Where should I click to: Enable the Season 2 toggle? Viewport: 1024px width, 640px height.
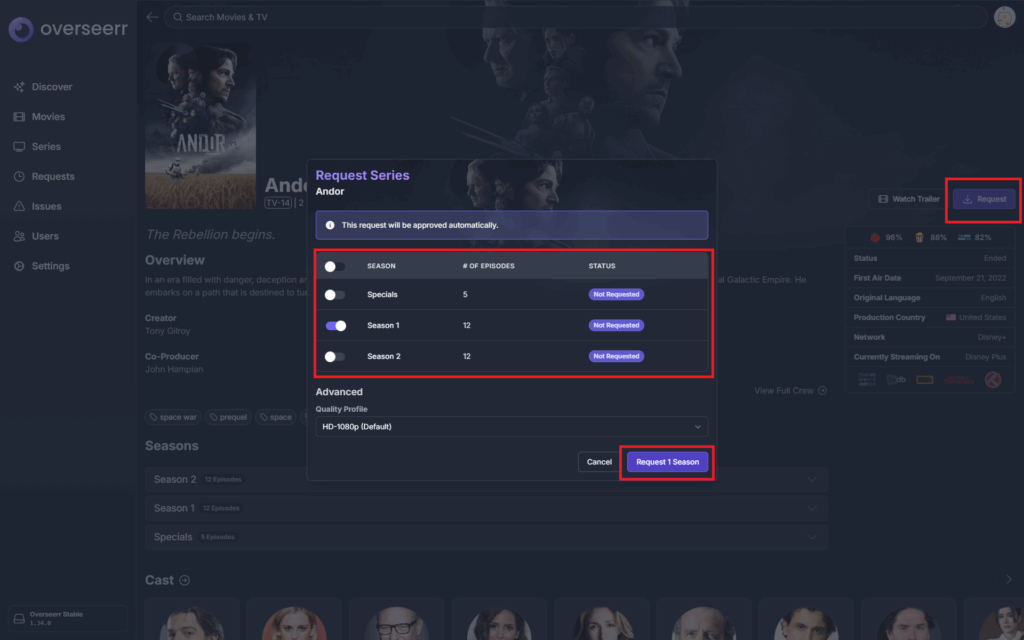click(334, 357)
